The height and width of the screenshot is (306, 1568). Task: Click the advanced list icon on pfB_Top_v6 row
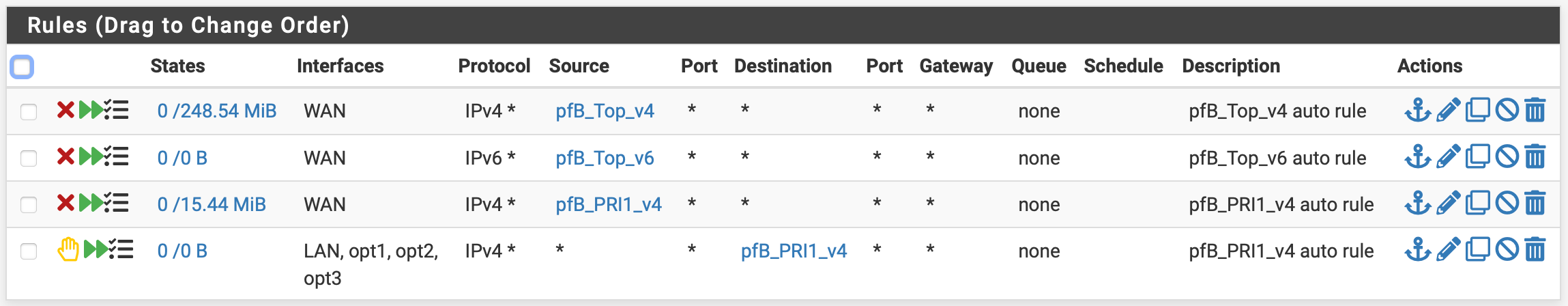coord(117,157)
